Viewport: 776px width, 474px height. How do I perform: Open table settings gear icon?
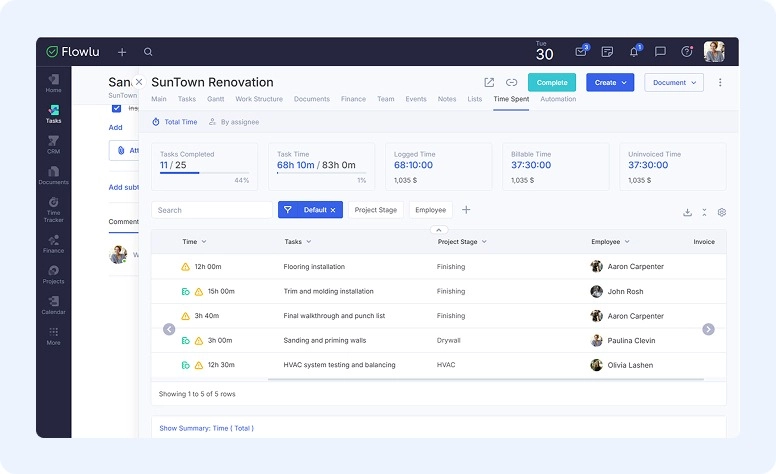point(722,212)
